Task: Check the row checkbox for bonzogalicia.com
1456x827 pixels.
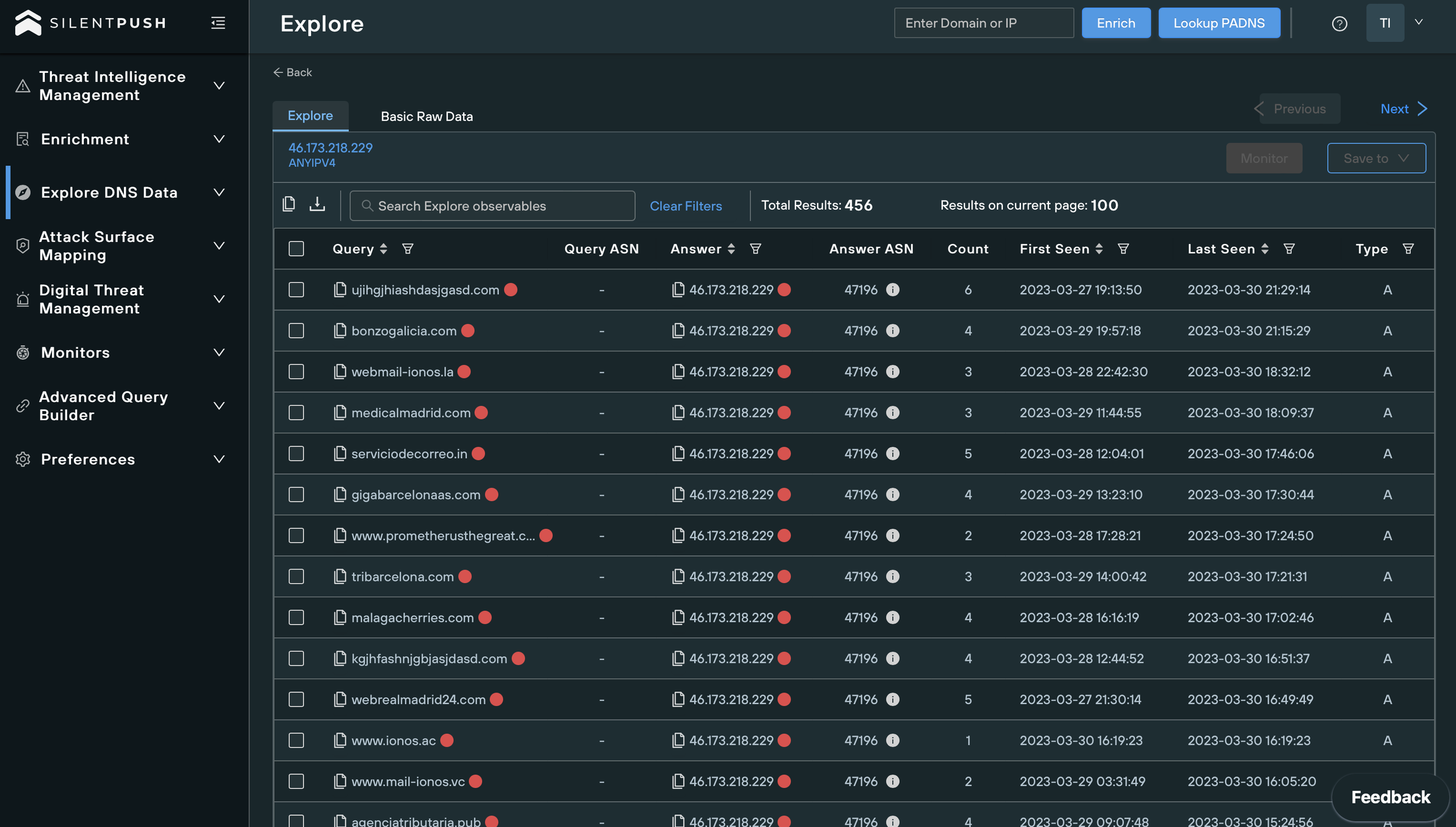Action: [x=296, y=330]
